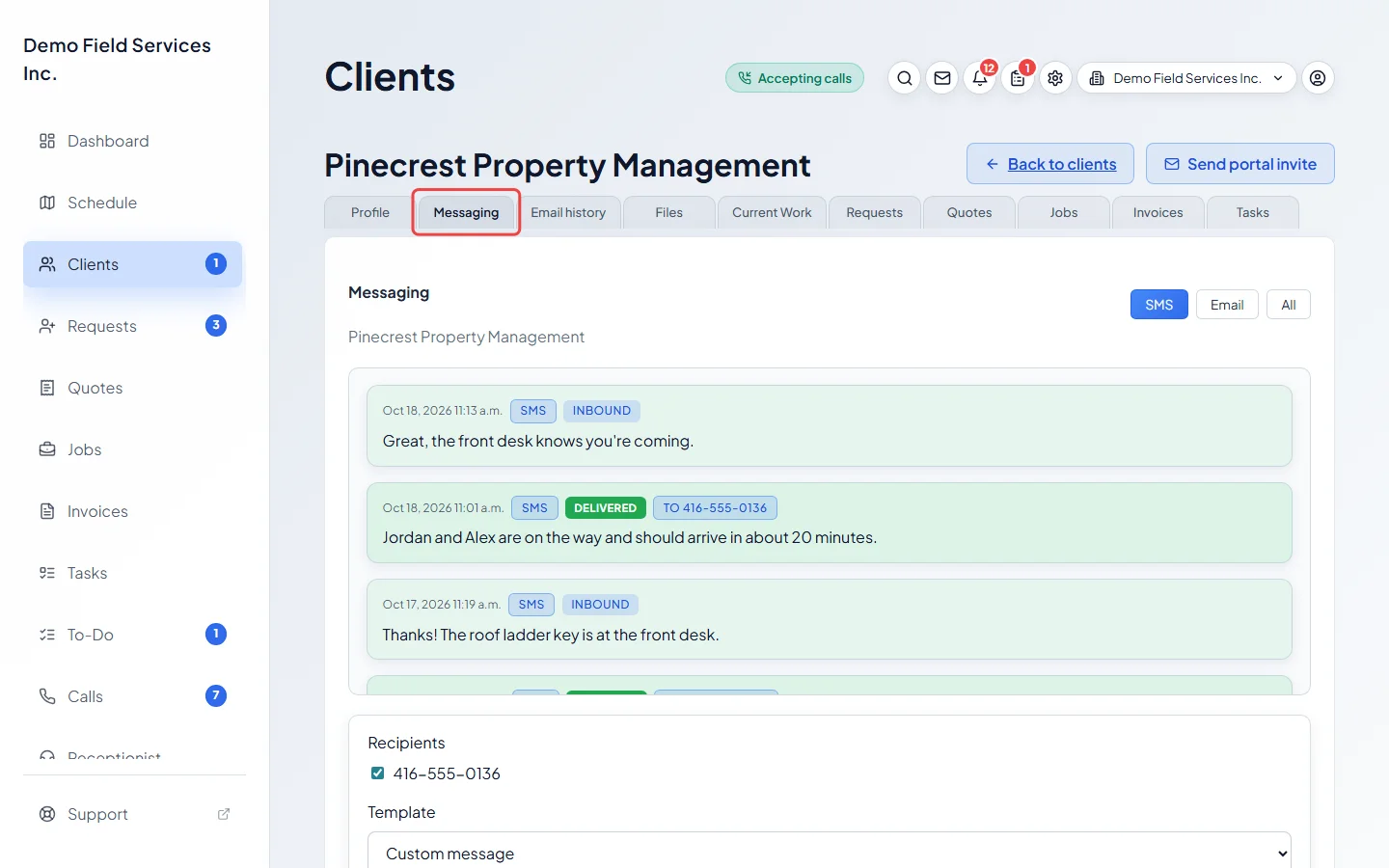Click the Invoices file icon in sidebar
Image resolution: width=1389 pixels, height=868 pixels.
click(47, 511)
